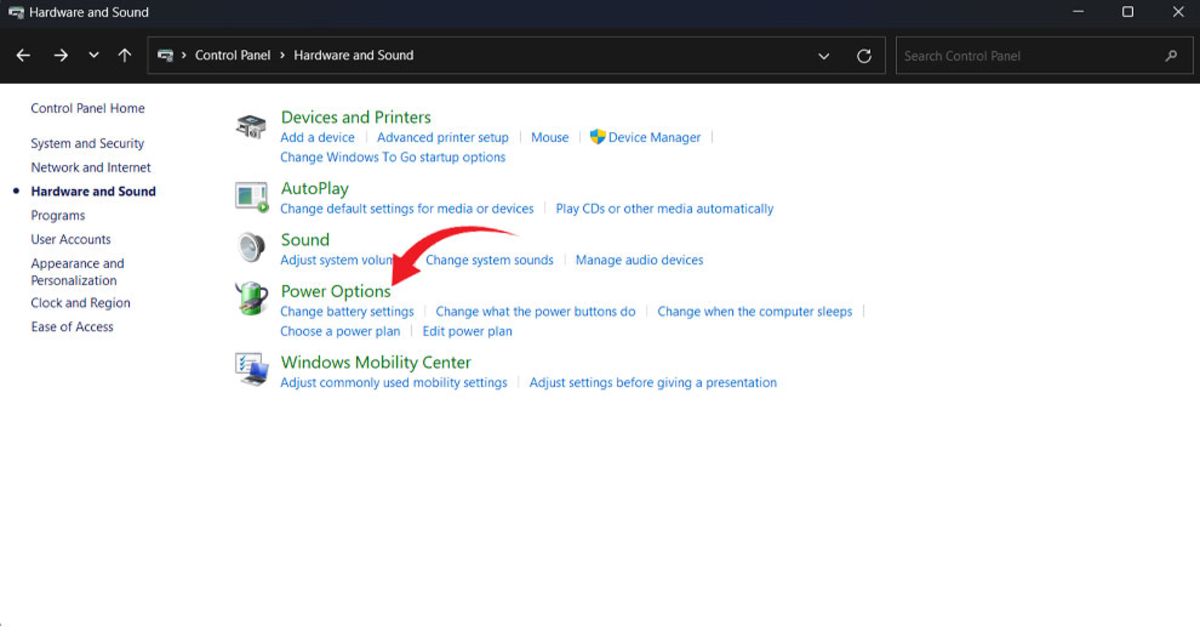
Task: Expand the chevron before Control Panel breadcrumb
Action: point(184,56)
